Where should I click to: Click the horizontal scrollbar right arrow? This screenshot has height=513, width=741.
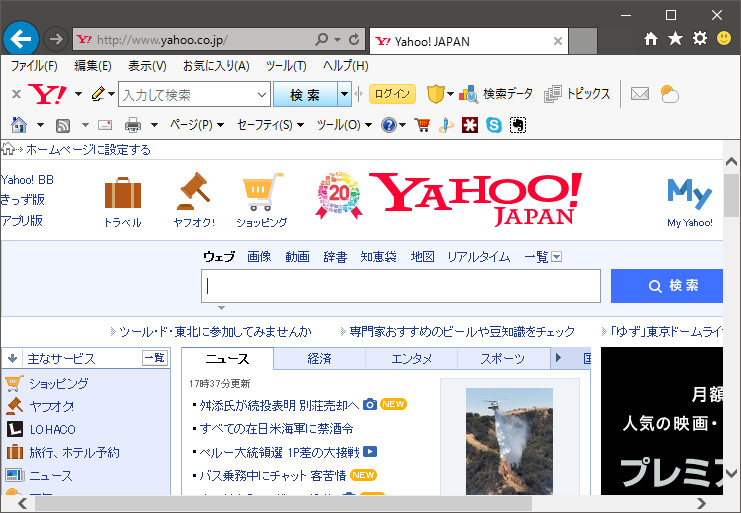coord(701,504)
